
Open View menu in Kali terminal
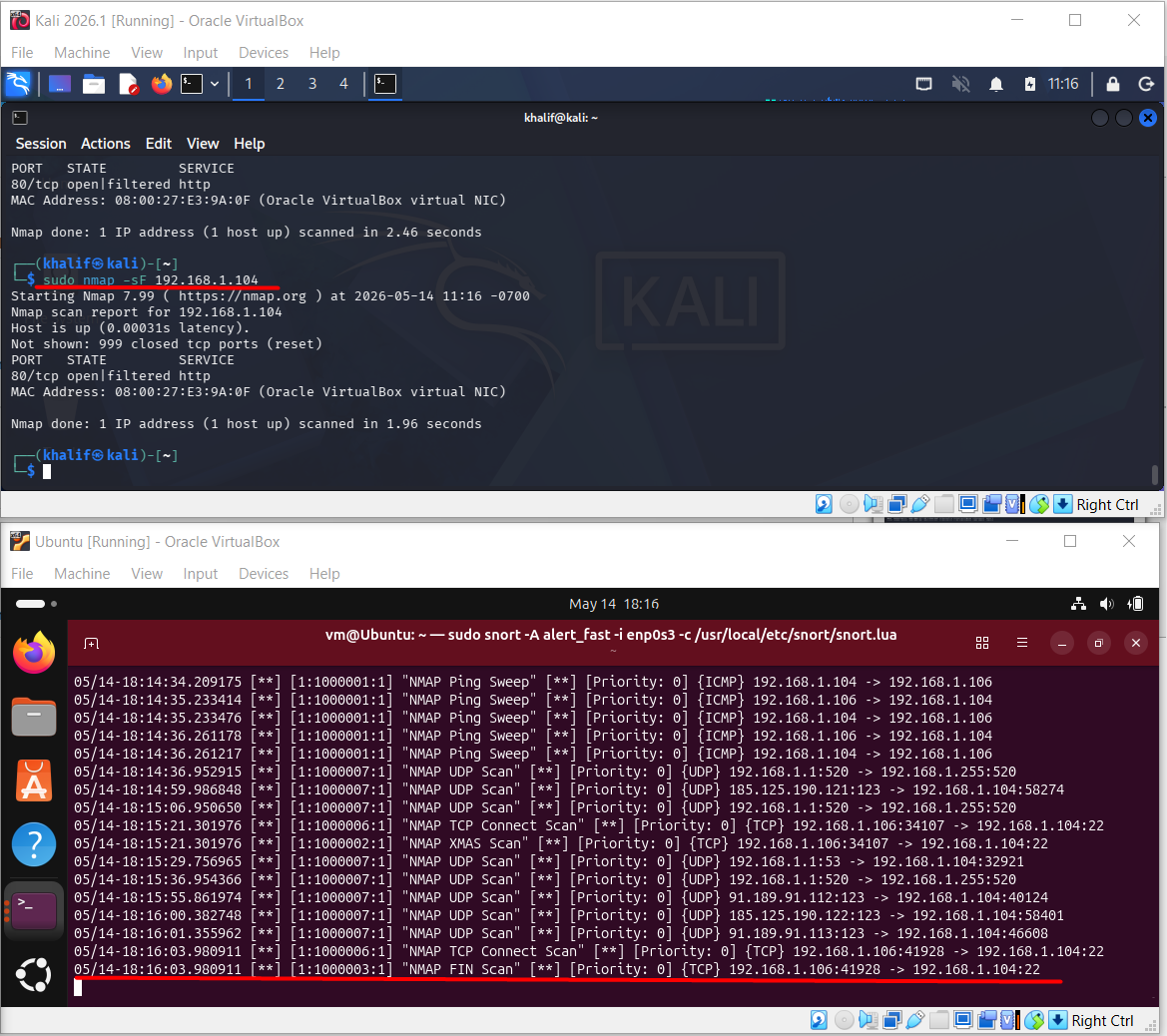203,144
